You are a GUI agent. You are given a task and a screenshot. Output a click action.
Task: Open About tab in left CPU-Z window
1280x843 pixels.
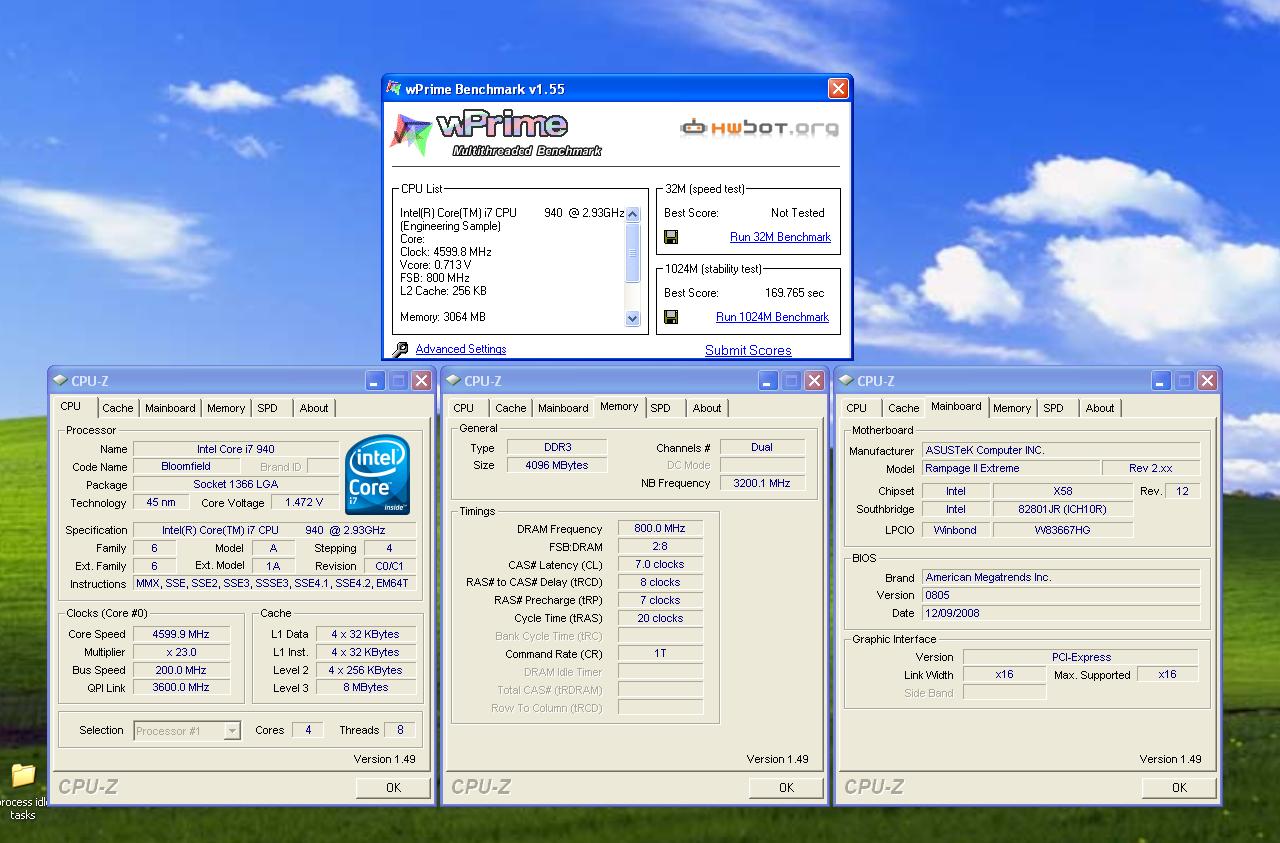point(314,408)
